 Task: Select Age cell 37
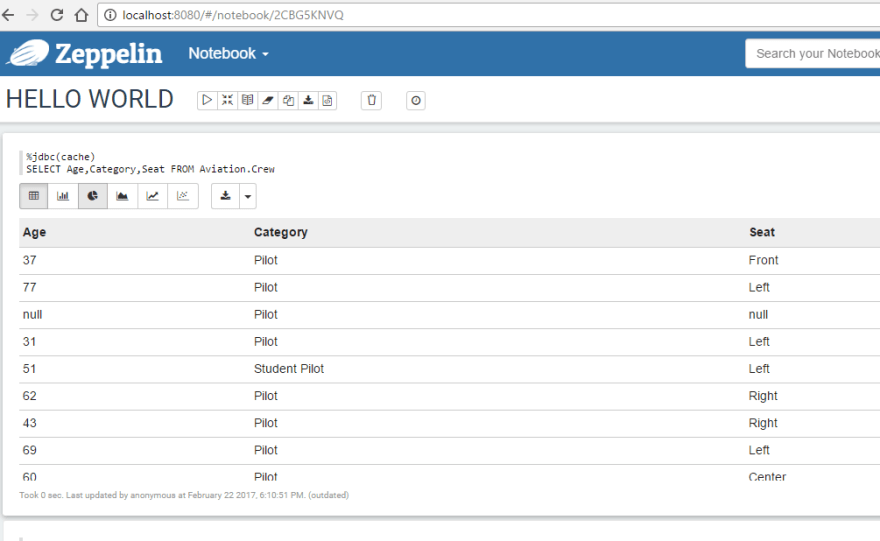[x=29, y=260]
